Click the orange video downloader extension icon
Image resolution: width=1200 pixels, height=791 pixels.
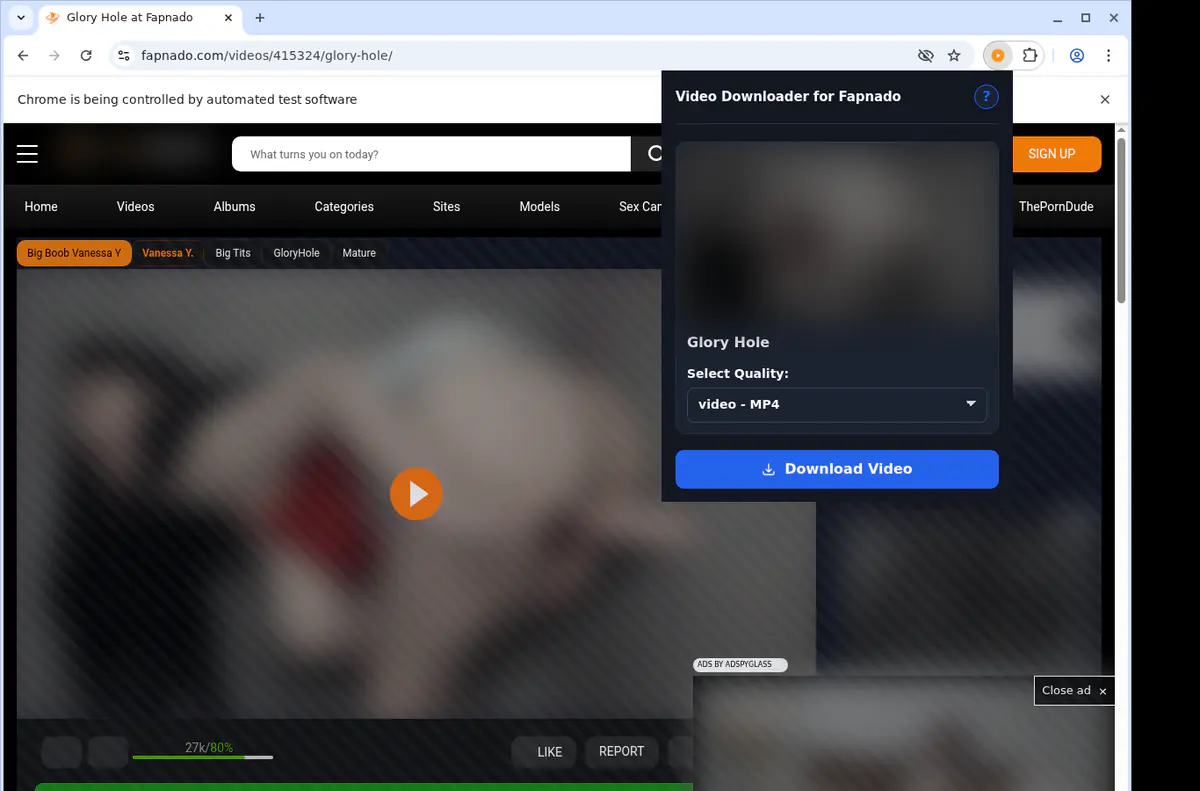998,56
